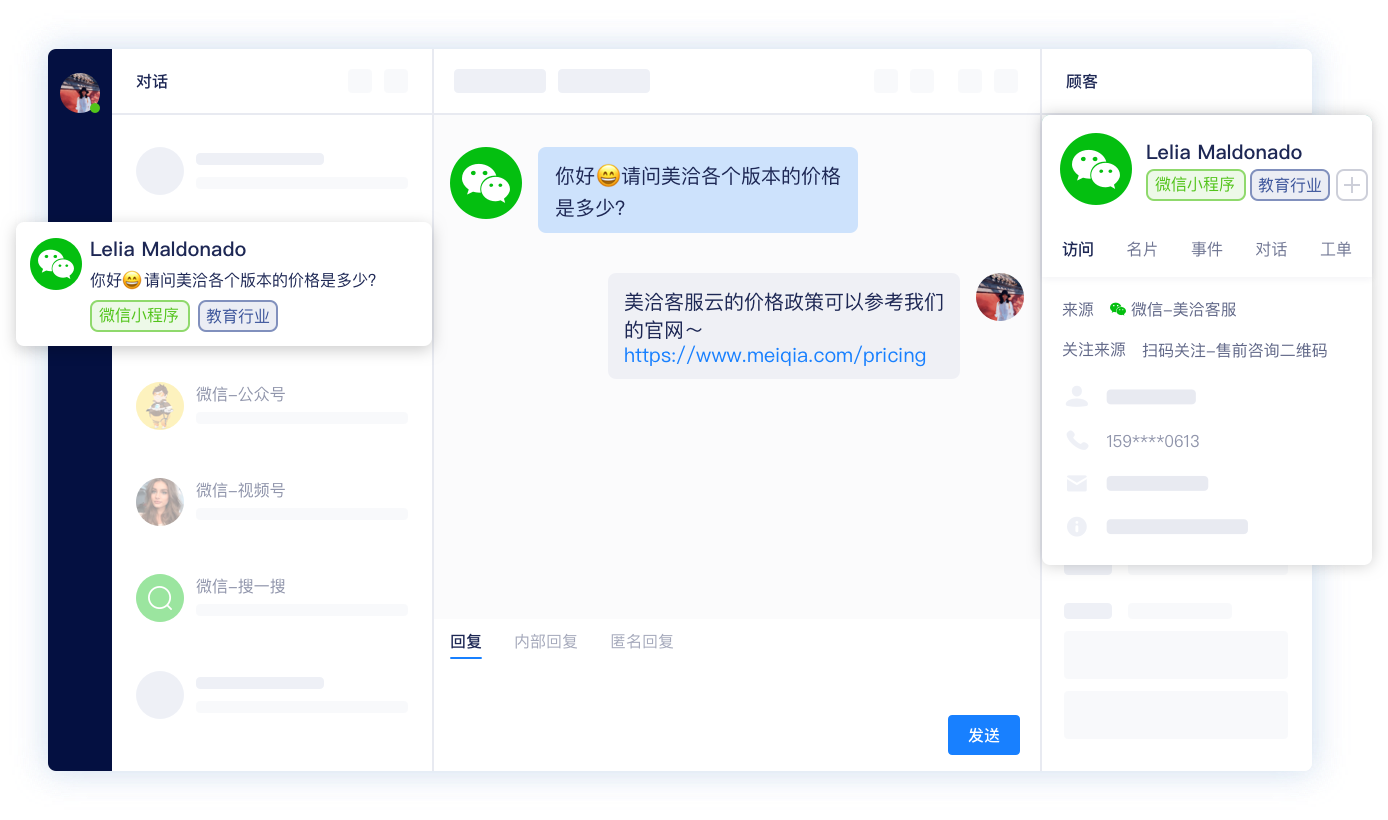Click the small WeChat icon beside 微信-美洽客服
This screenshot has width=1388, height=820.
coord(1118,310)
